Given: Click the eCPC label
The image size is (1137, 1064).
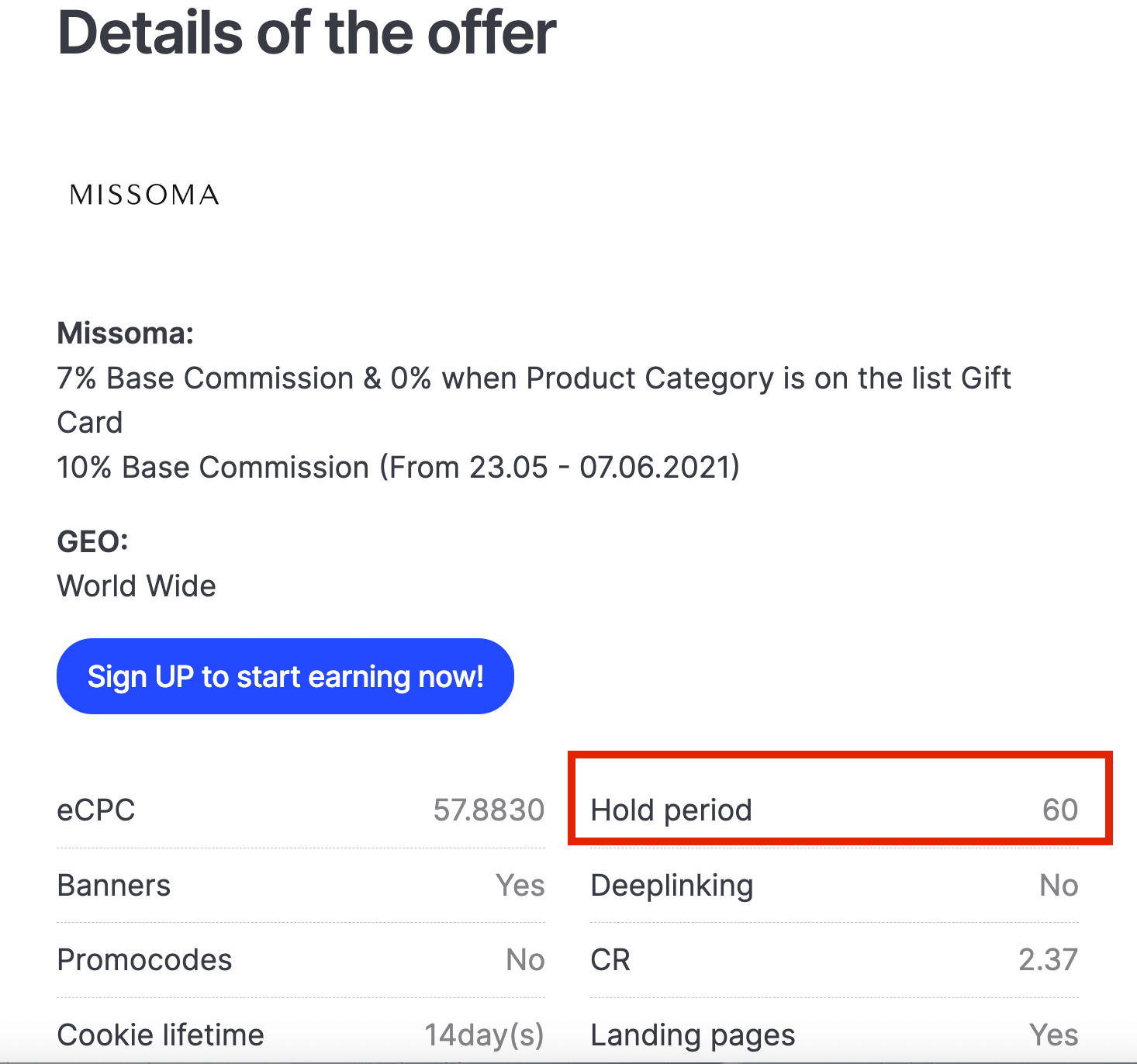Looking at the screenshot, I should pos(96,810).
